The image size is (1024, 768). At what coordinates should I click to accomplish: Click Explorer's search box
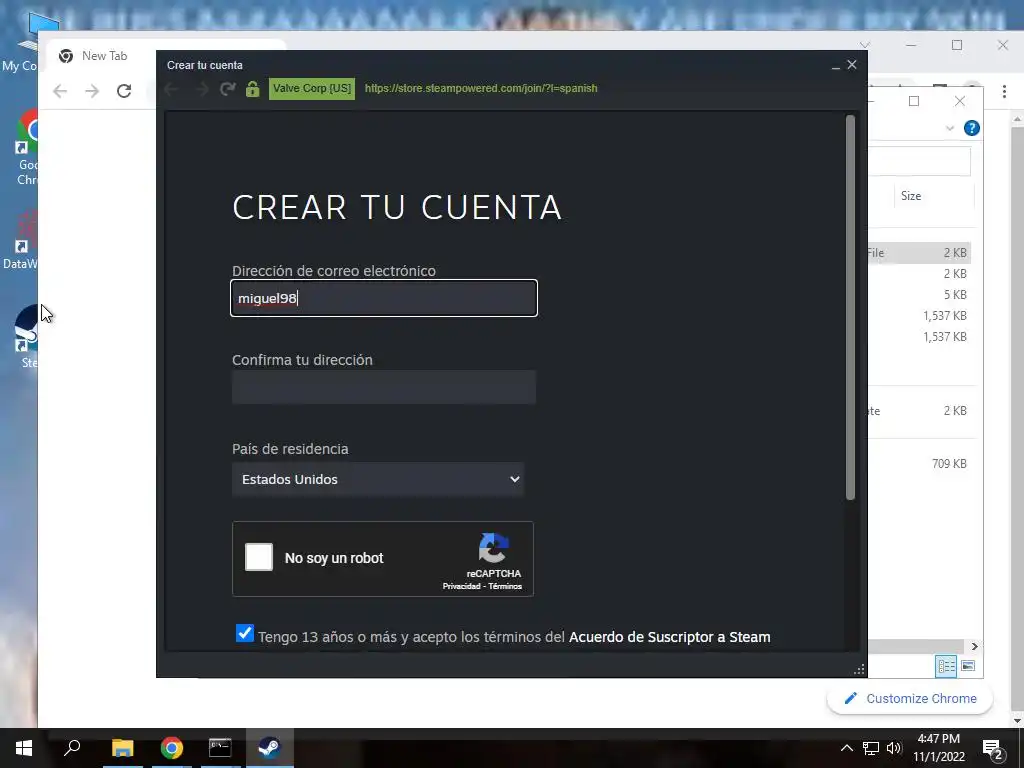click(920, 161)
